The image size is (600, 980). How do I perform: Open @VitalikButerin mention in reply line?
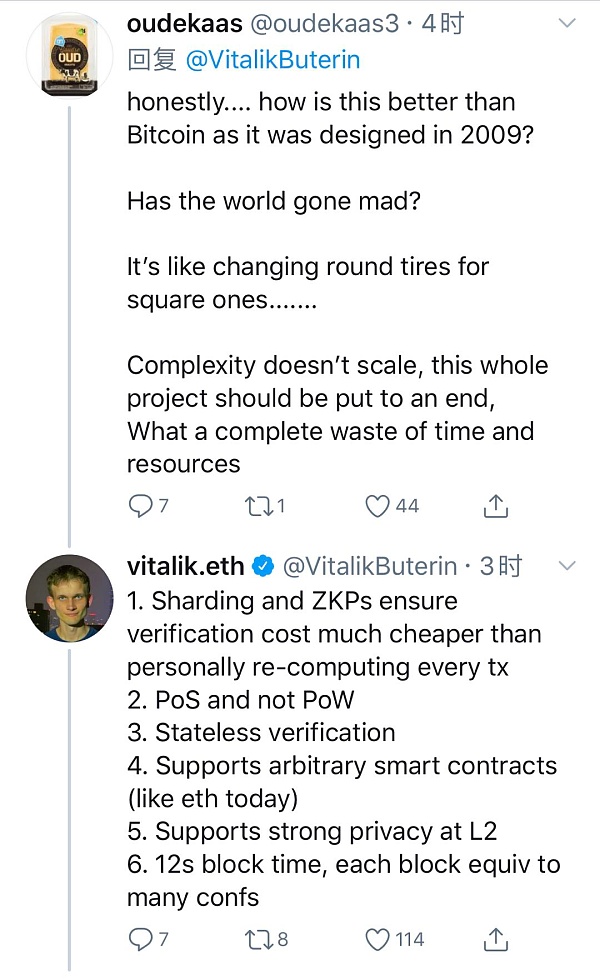(x=272, y=60)
